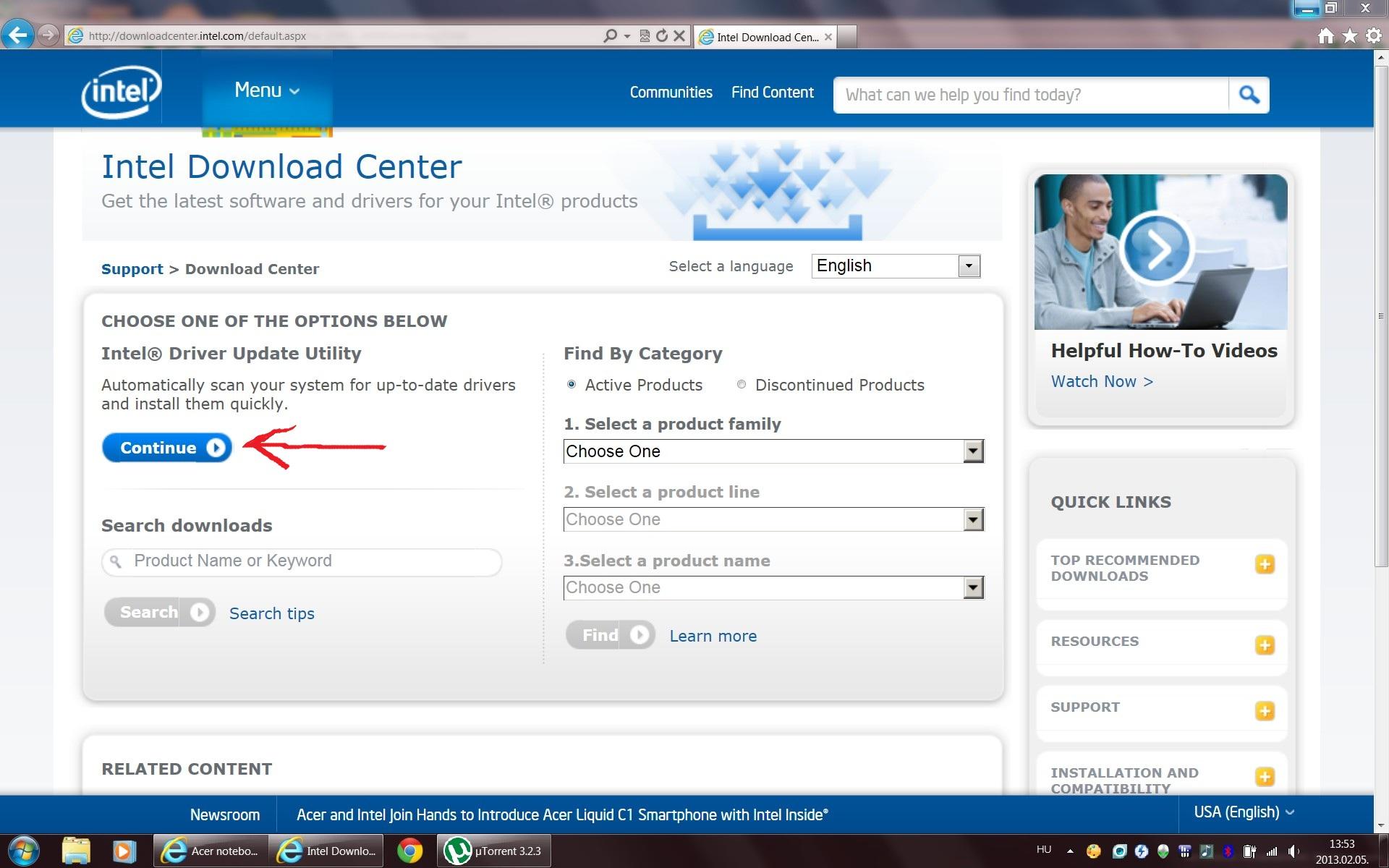This screenshot has height=868, width=1389.
Task: Click the Find button
Action: pyautogui.click(x=611, y=635)
